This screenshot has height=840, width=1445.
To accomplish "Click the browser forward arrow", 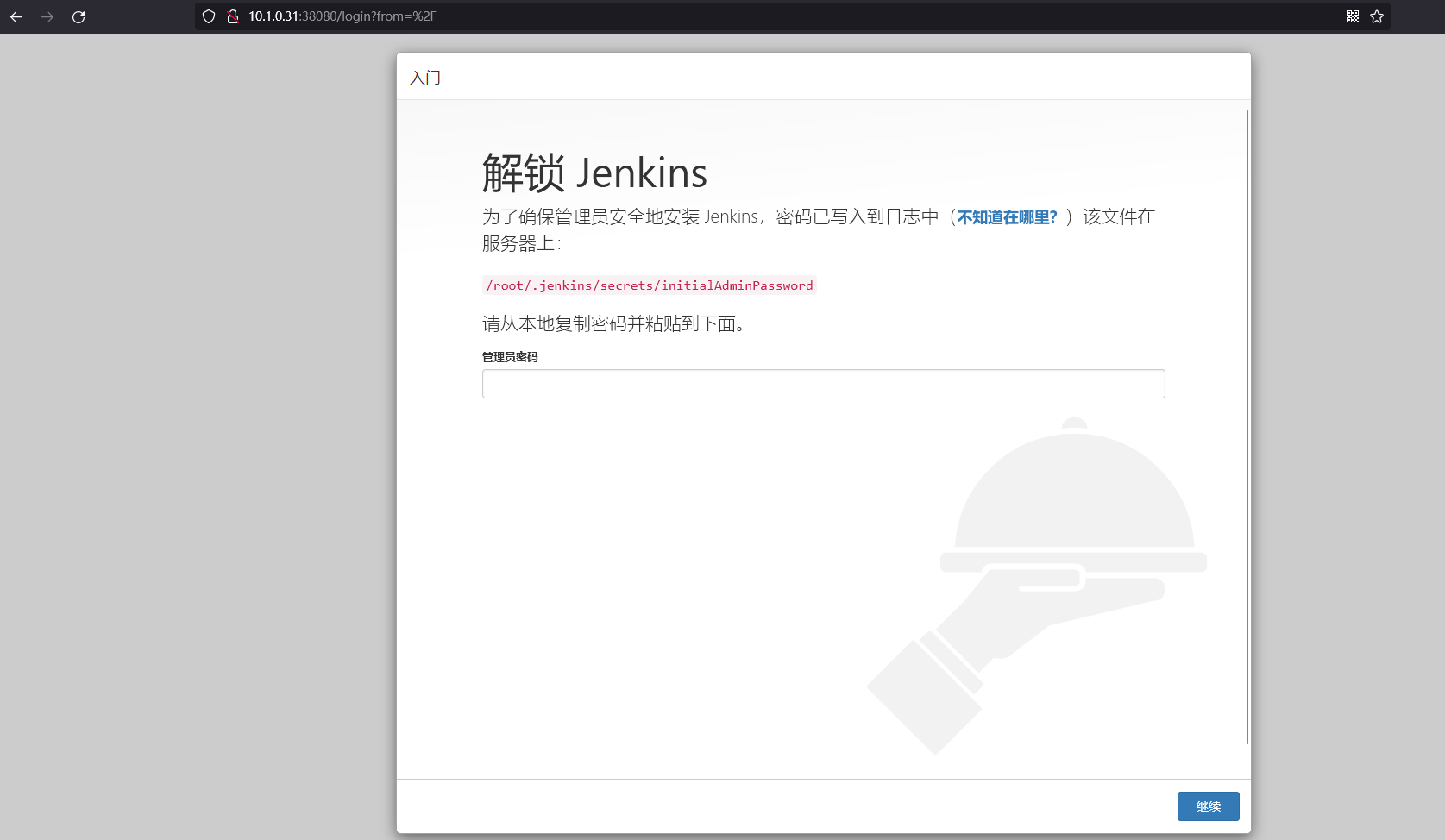I will point(47,16).
